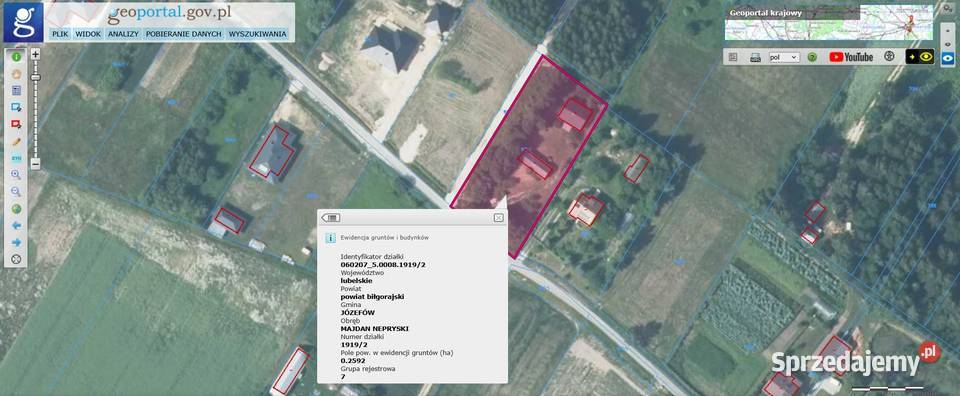Click the 'lubelskie' województwo value
Viewport: 960px width, 396px height.
coord(356,280)
